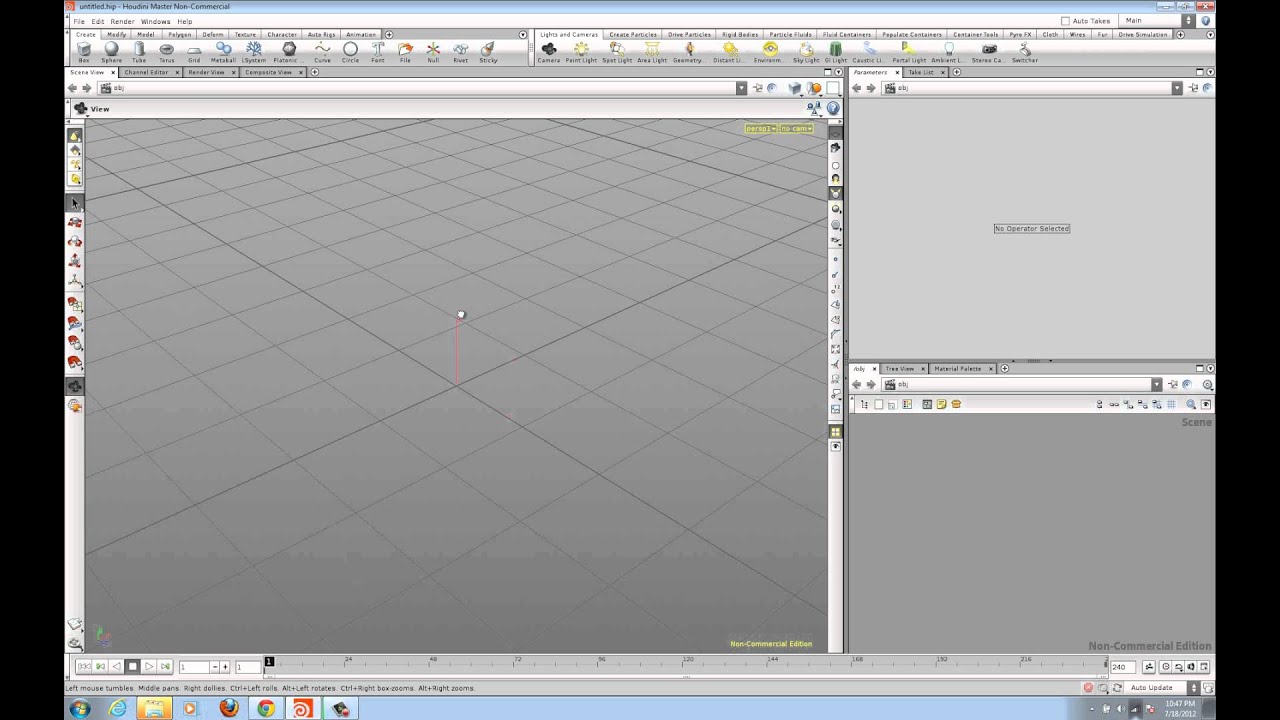Add a Tube primitive

[x=139, y=52]
